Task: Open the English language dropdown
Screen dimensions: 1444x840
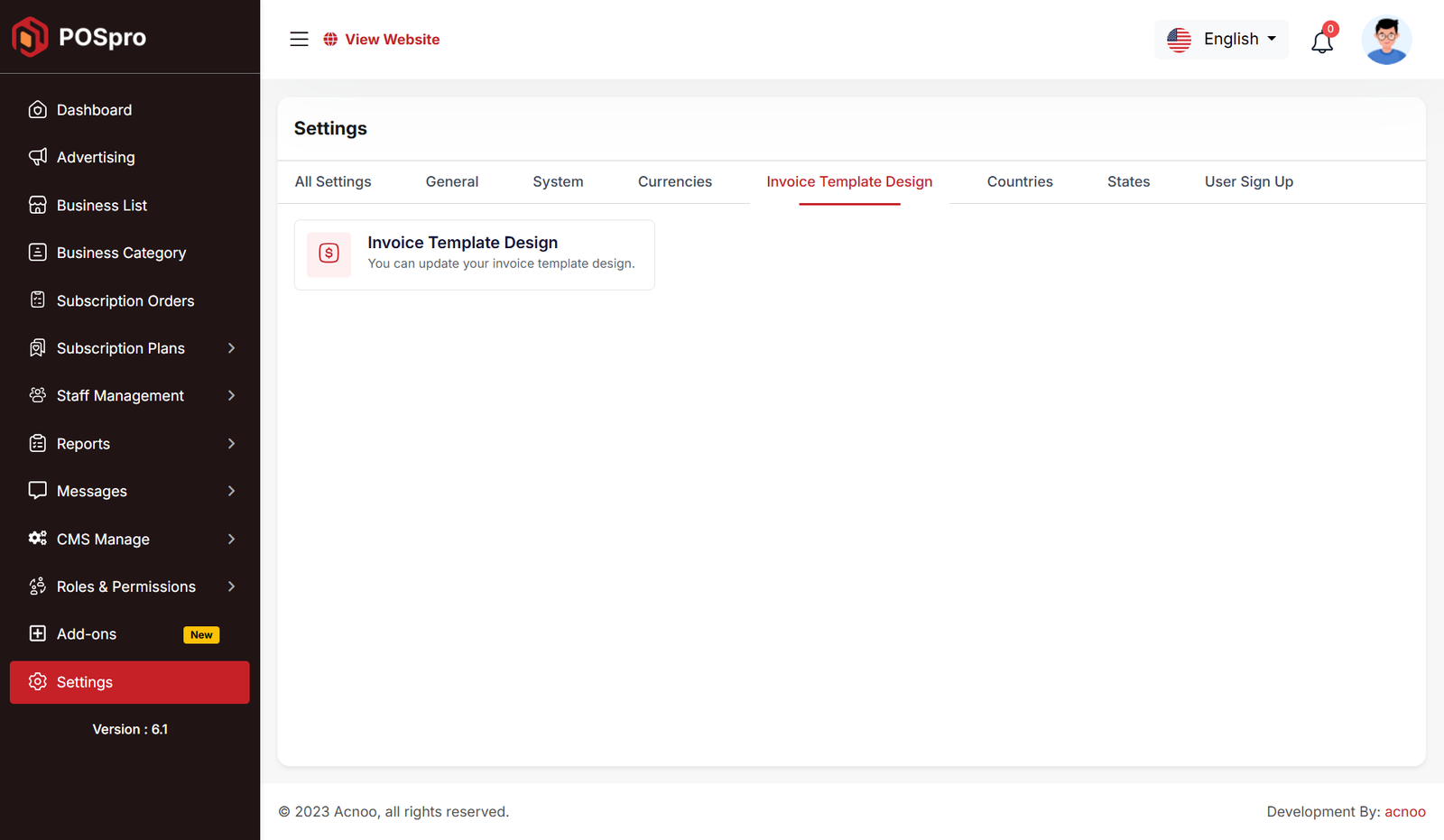Action: [1222, 40]
